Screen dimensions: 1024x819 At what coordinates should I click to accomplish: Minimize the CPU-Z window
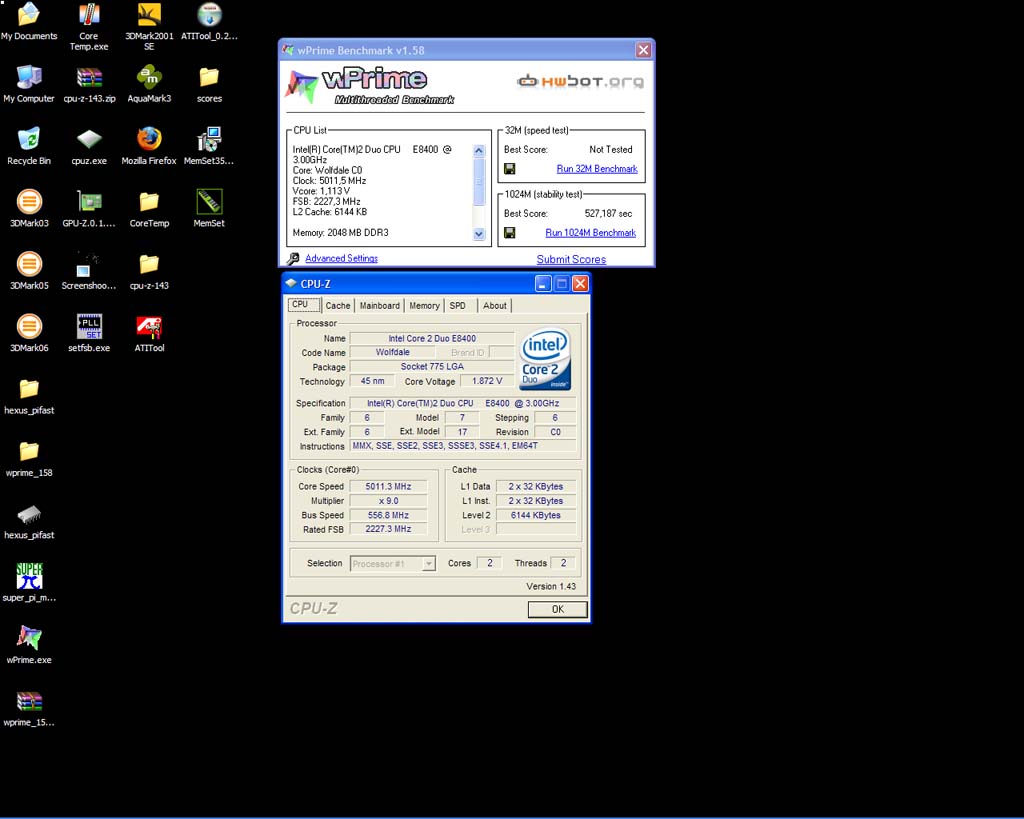543,283
